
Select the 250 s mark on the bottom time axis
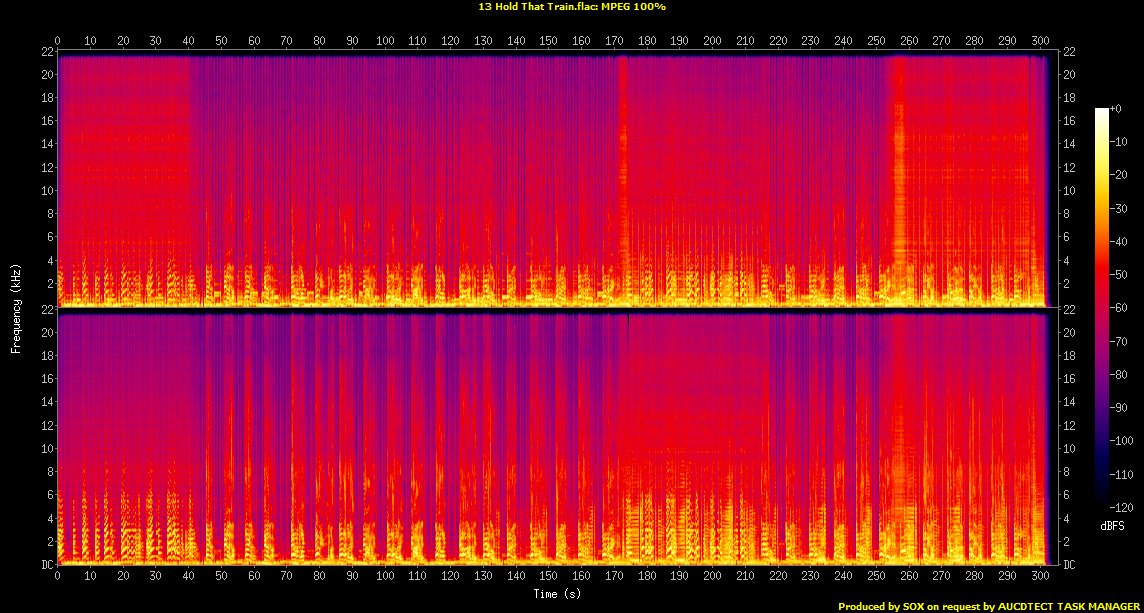tap(875, 576)
